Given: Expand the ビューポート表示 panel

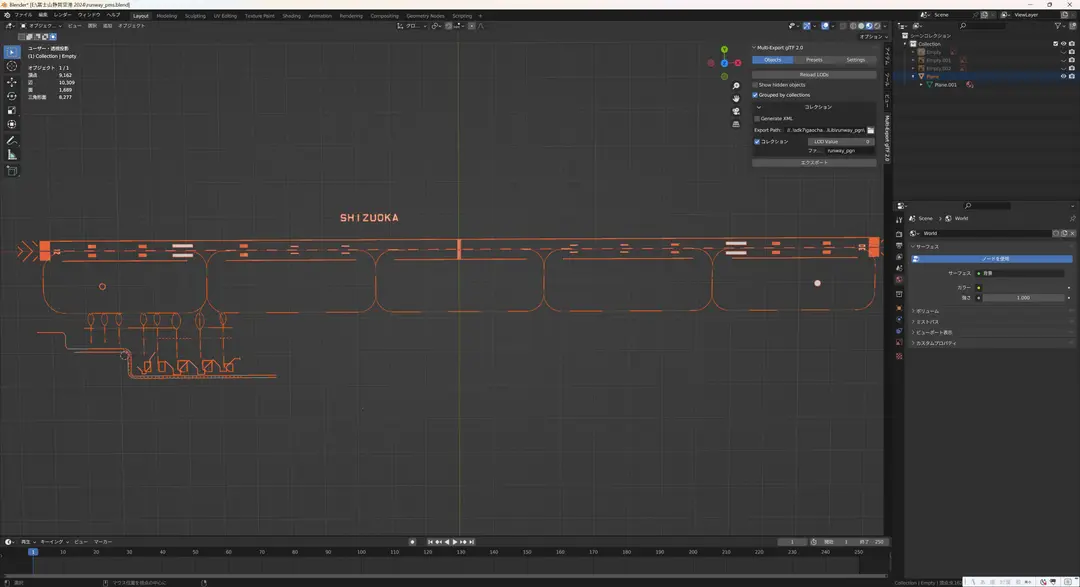Looking at the screenshot, I should (933, 333).
